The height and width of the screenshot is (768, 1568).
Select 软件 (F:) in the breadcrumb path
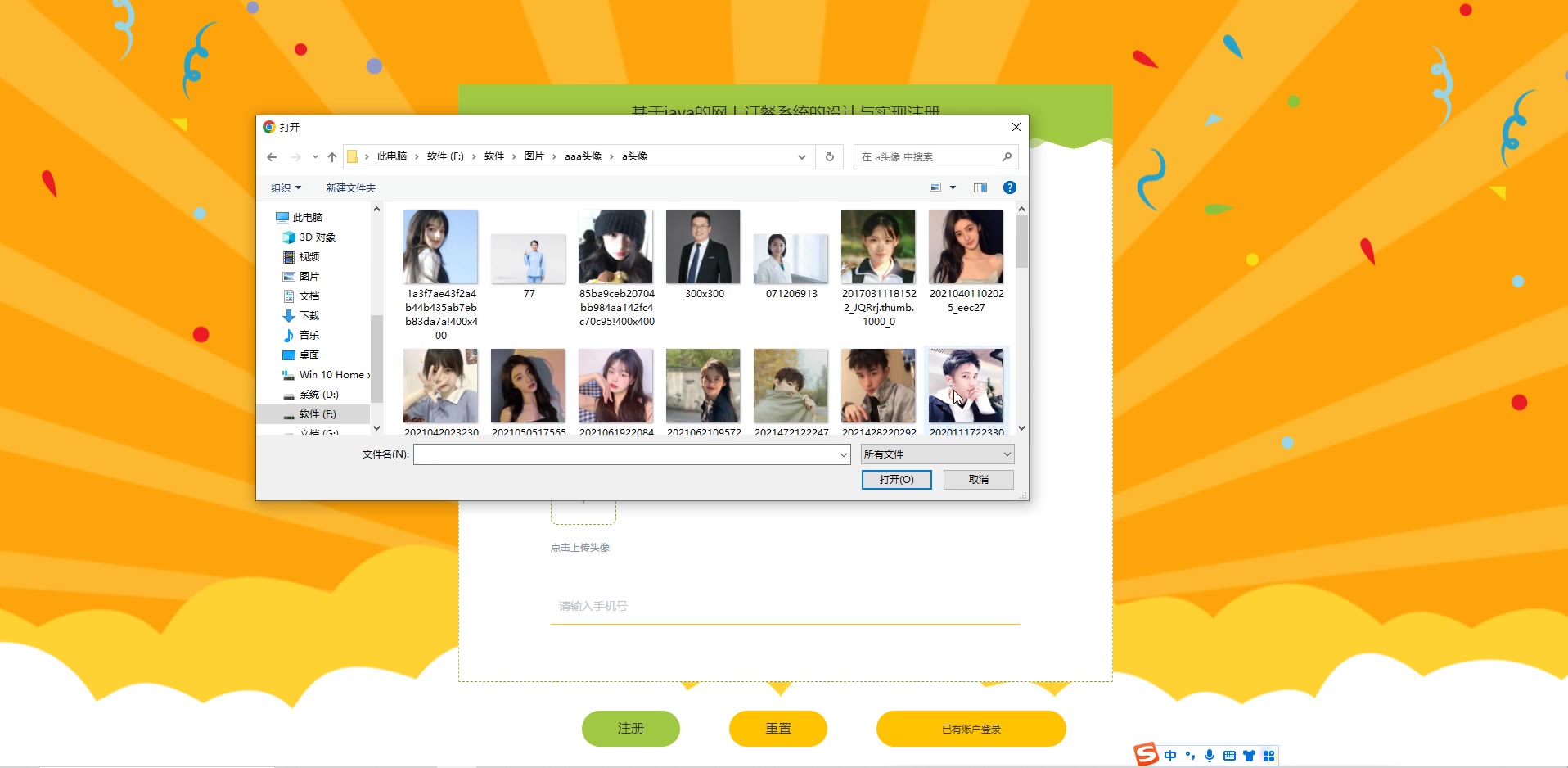[445, 156]
